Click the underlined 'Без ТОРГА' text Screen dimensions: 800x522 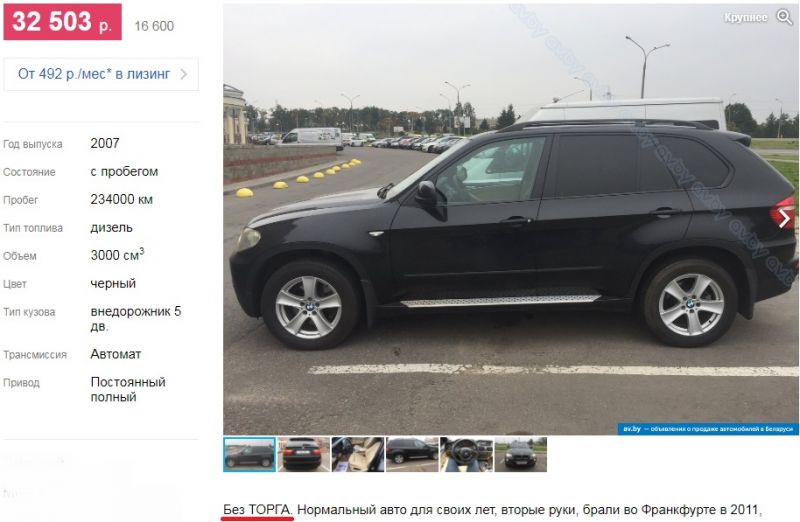coord(257,509)
